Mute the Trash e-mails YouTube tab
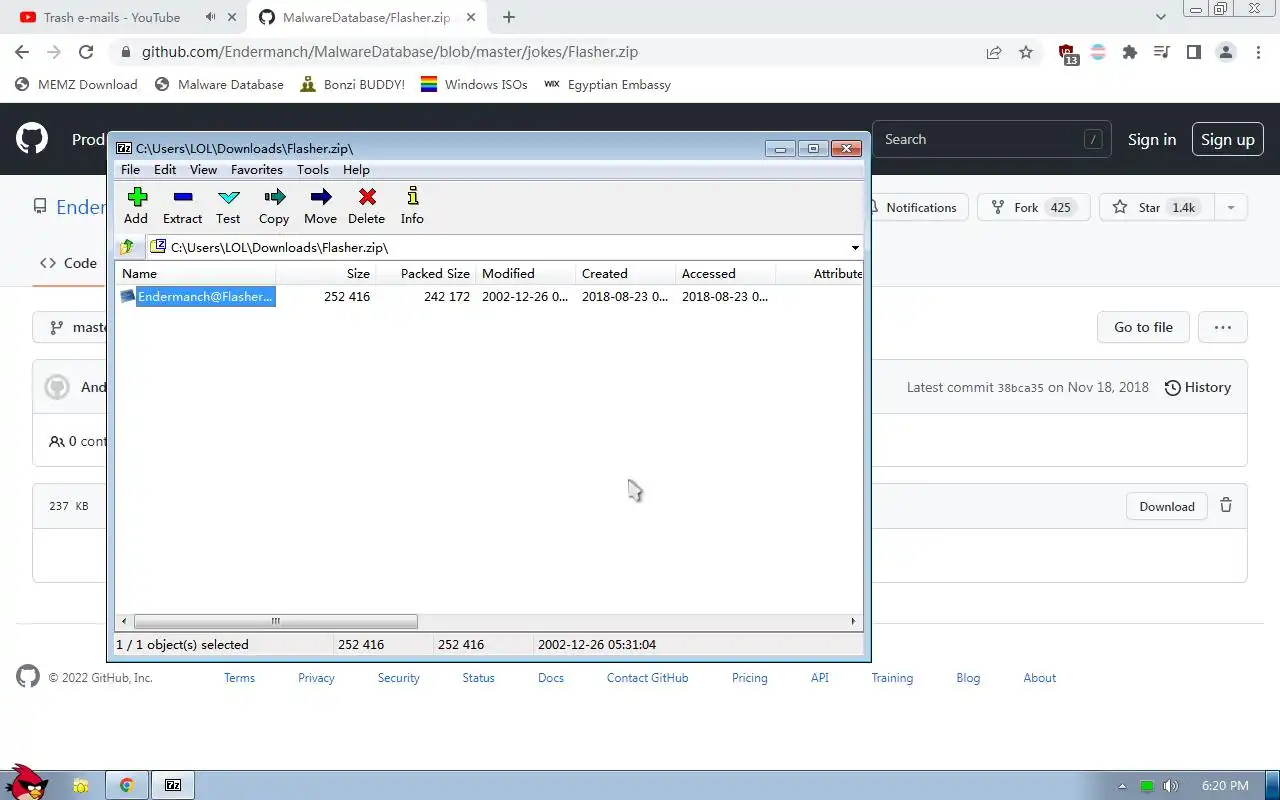 pos(210,17)
